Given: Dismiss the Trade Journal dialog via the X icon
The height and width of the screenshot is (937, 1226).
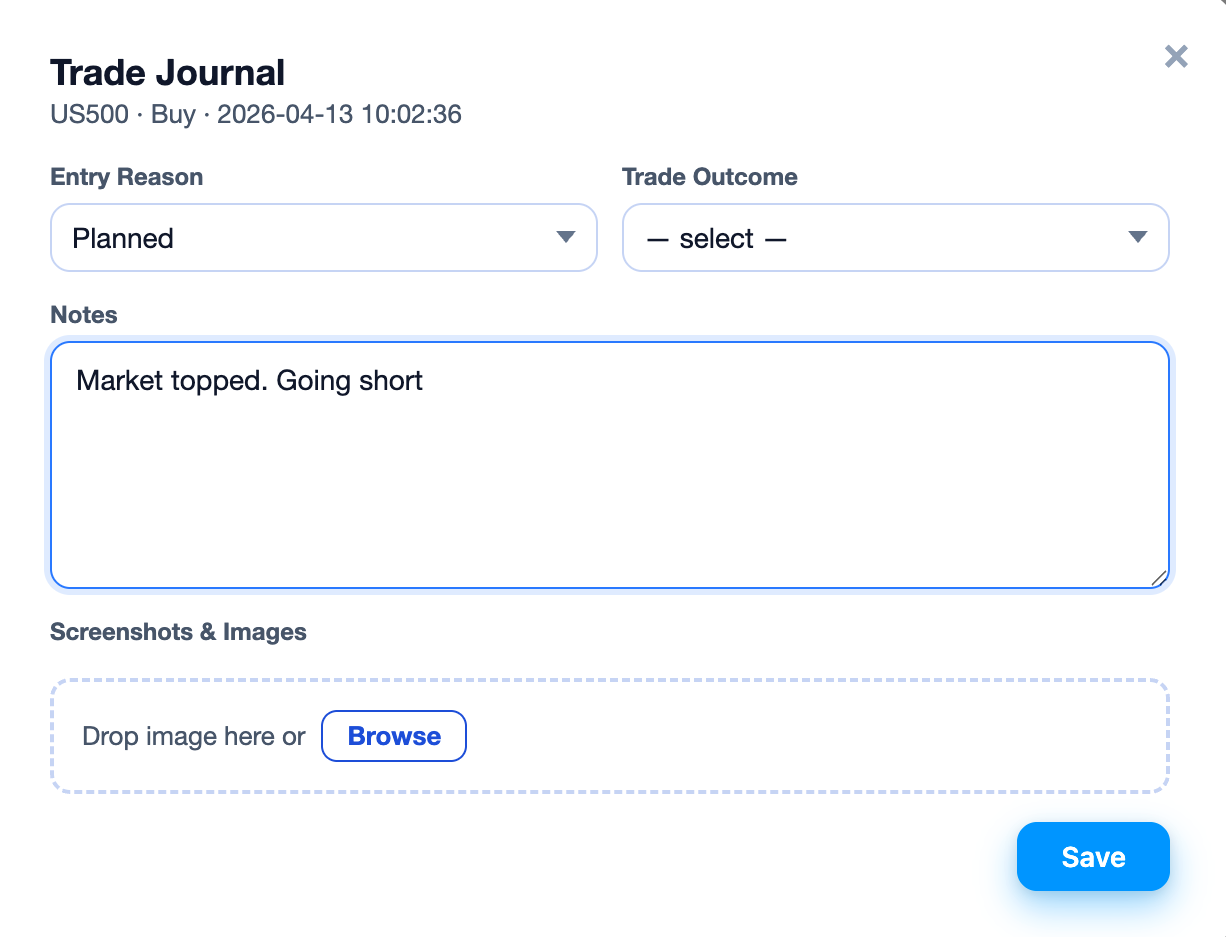Looking at the screenshot, I should (1176, 56).
